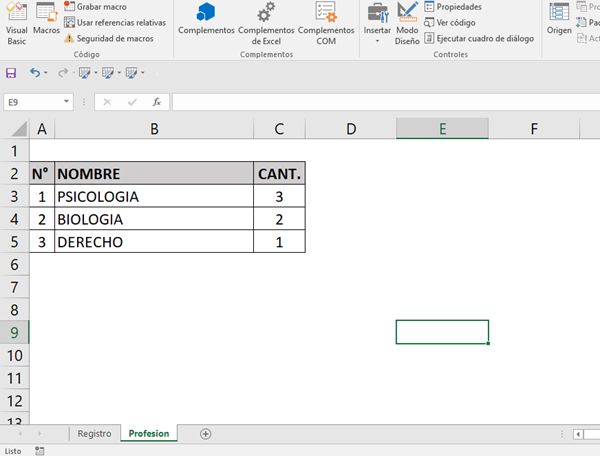
Task: Click second quick-access form icon
Action: (x=108, y=73)
